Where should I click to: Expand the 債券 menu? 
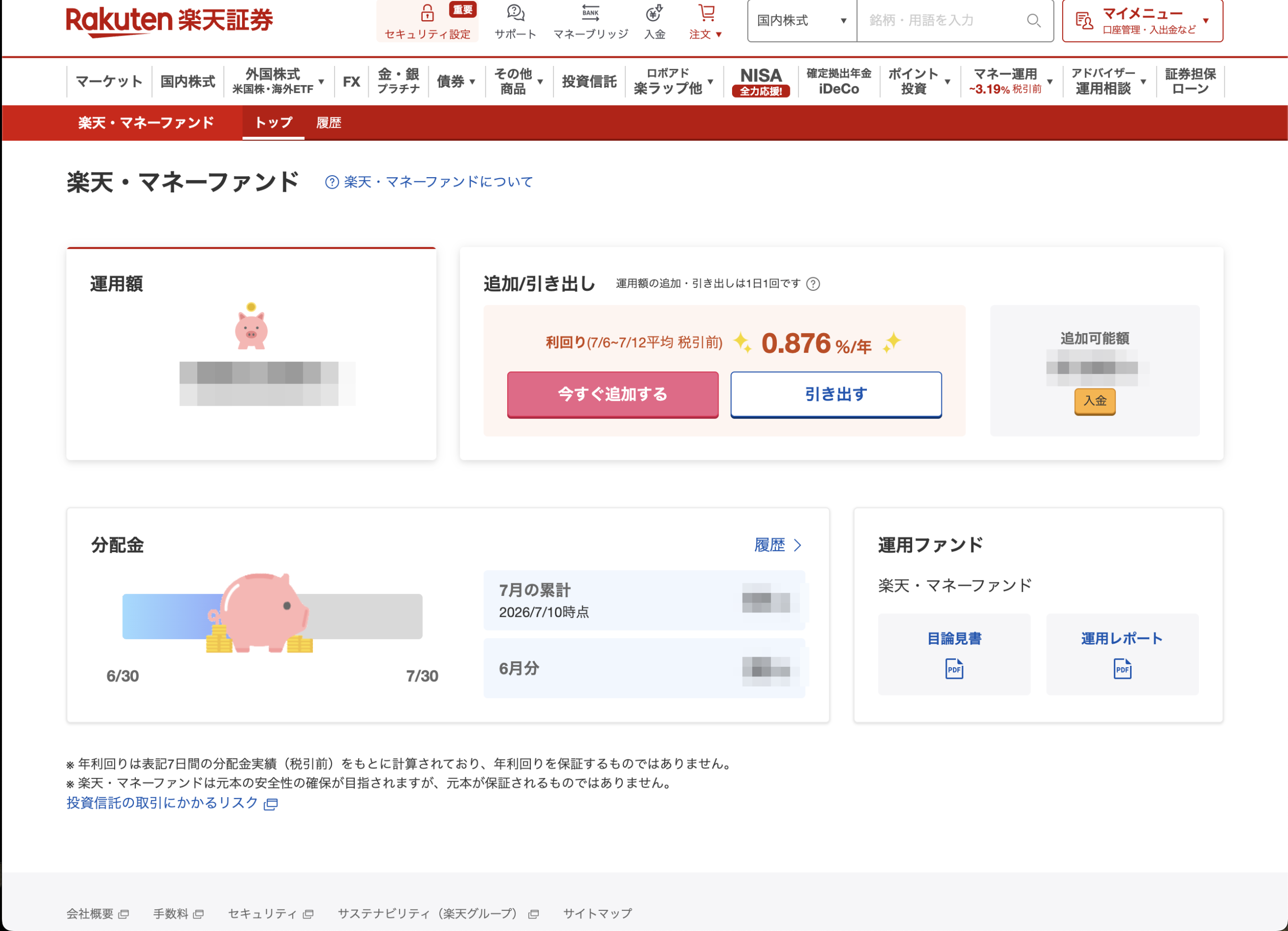click(x=472, y=82)
